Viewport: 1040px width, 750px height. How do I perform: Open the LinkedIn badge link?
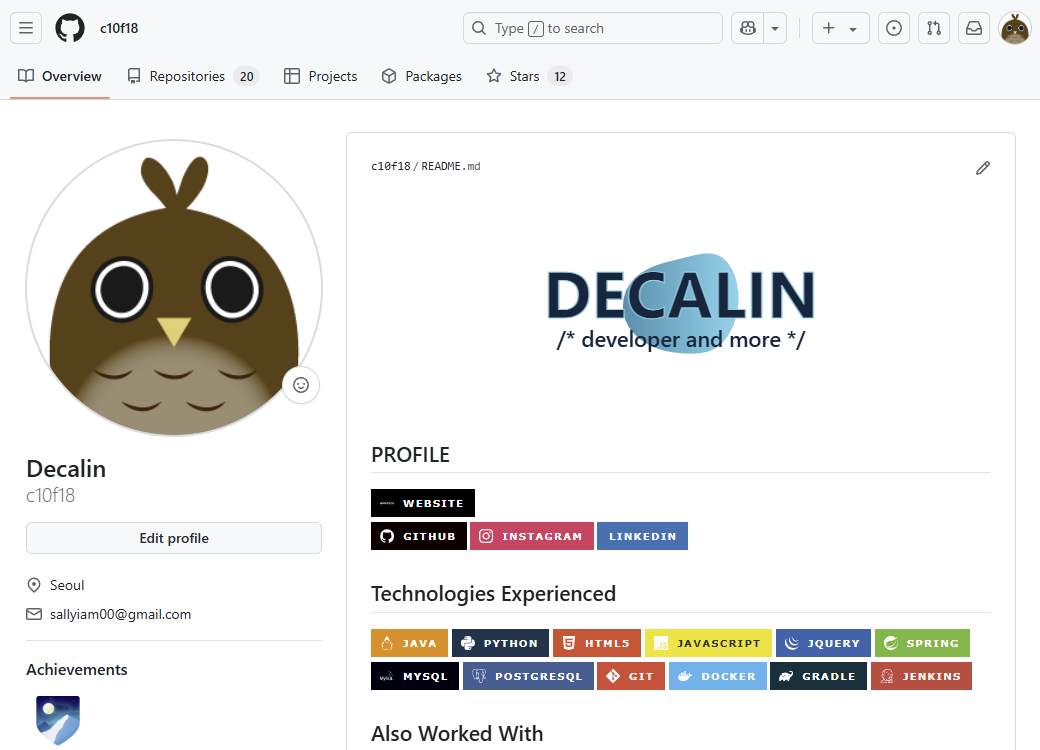(642, 536)
